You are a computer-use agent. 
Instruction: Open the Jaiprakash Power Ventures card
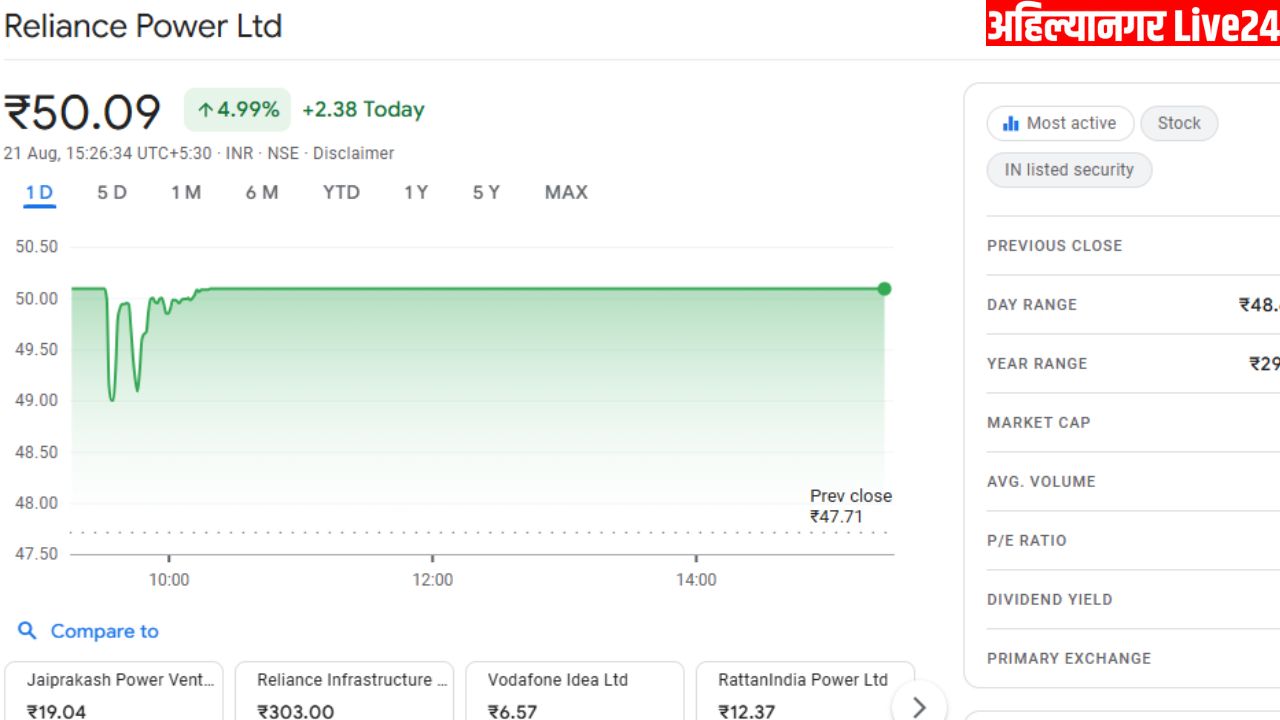pos(114,692)
